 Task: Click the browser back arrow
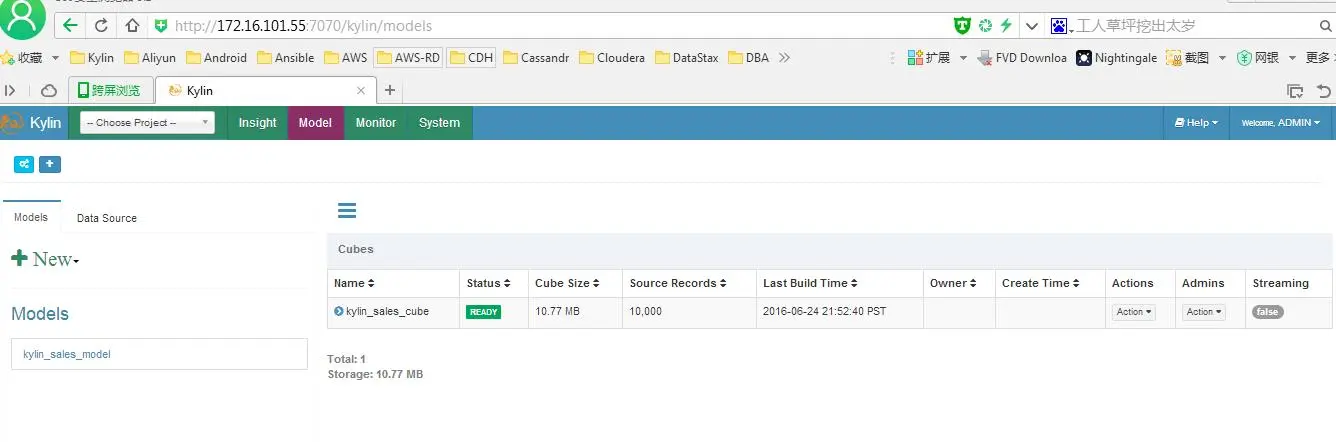(69, 25)
